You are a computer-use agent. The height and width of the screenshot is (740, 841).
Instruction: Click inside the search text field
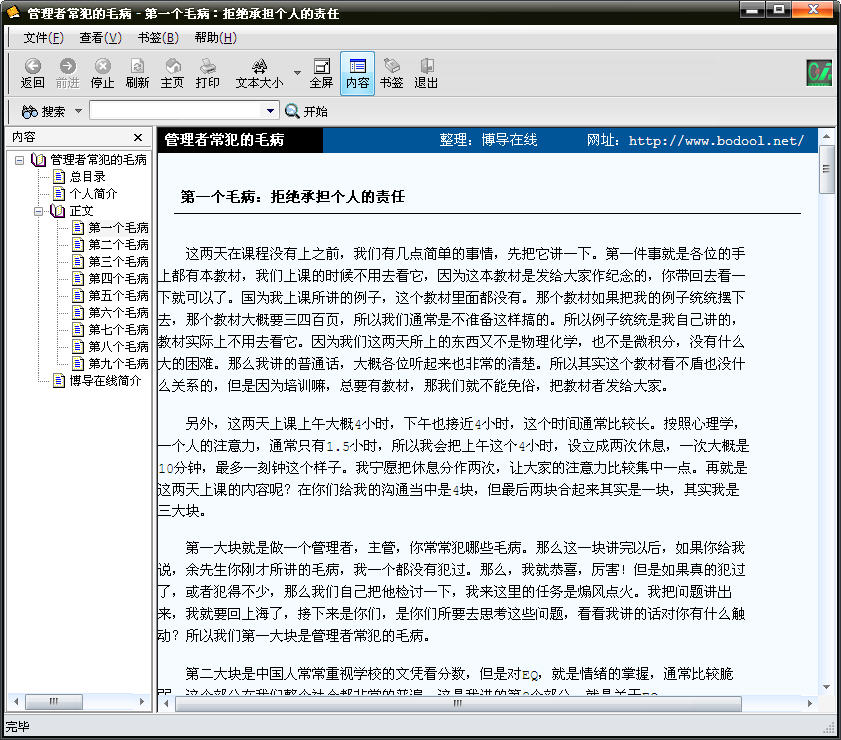tap(176, 111)
